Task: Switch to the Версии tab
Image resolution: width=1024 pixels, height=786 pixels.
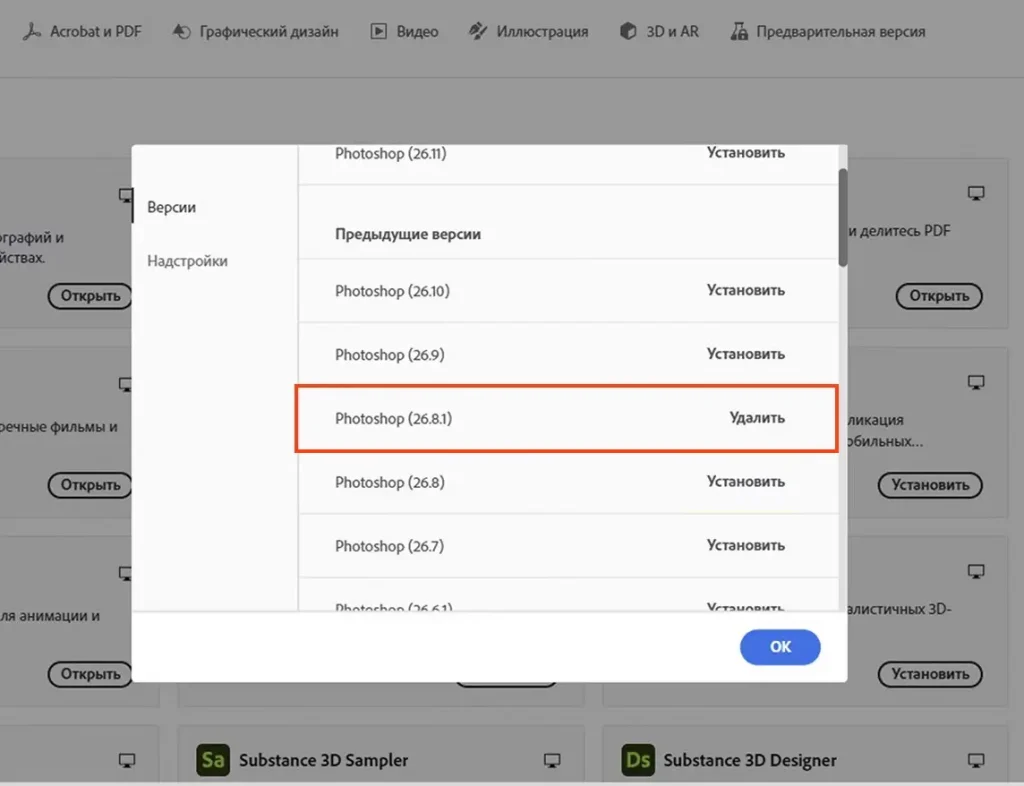Action: [x=172, y=207]
